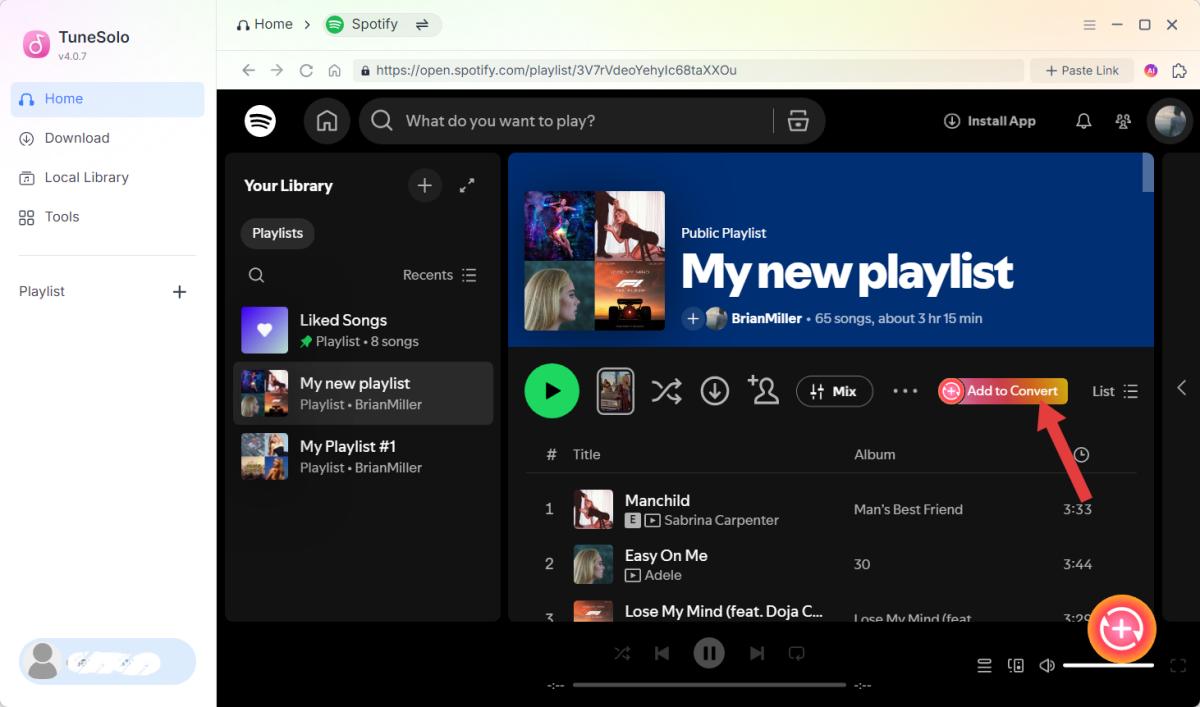Viewport: 1200px width, 707px height.
Task: Click the Mix button
Action: [834, 391]
